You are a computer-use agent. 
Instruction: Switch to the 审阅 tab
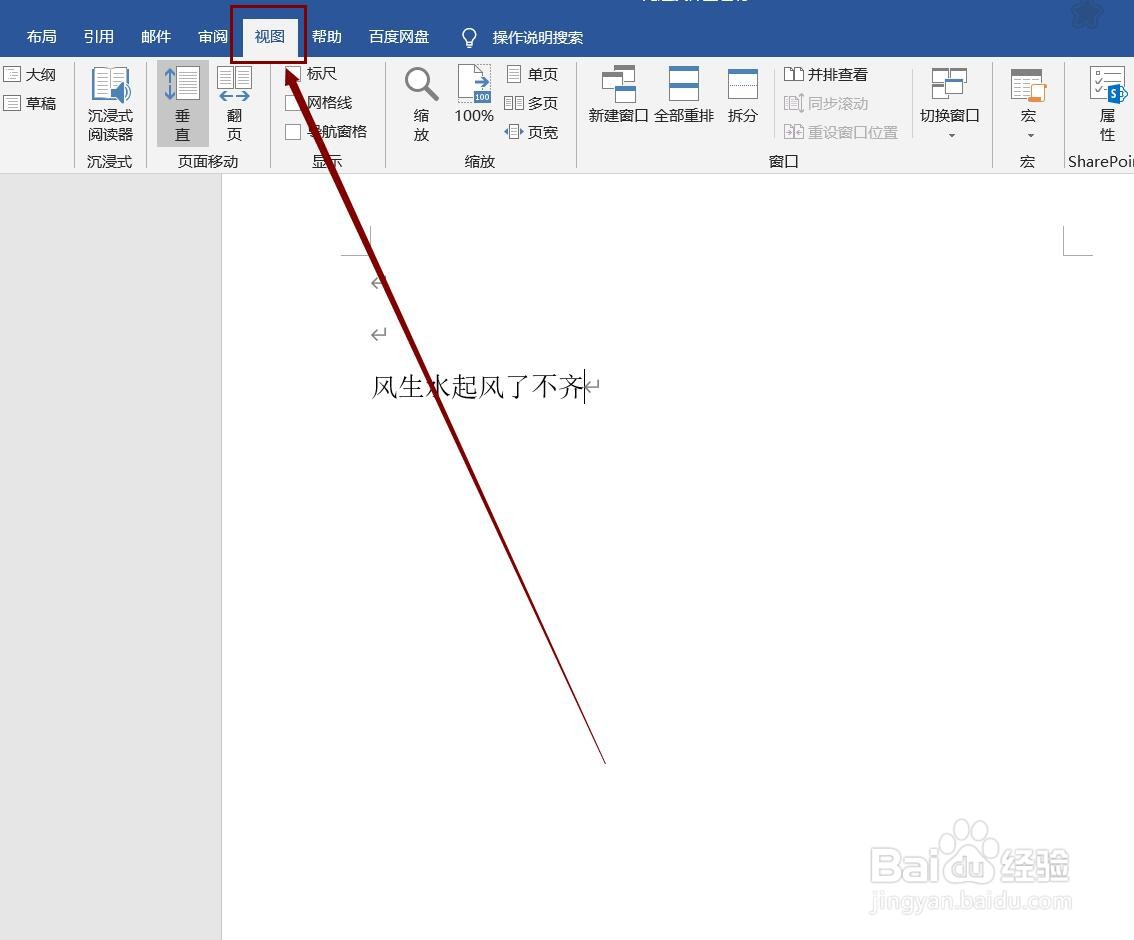tap(213, 37)
